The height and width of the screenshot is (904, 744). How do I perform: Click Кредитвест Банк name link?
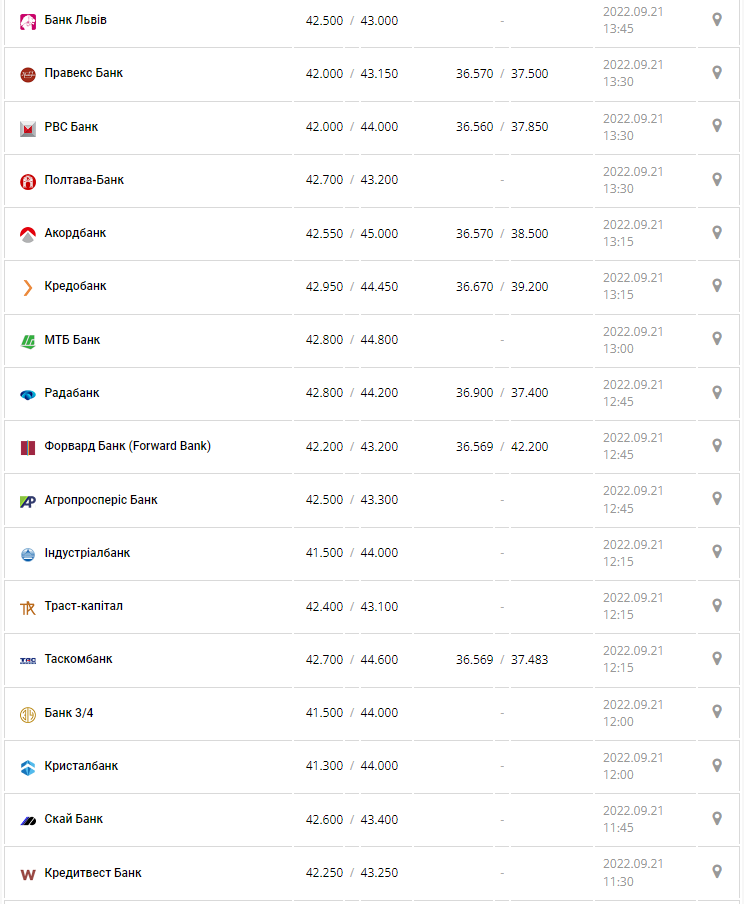tap(93, 873)
